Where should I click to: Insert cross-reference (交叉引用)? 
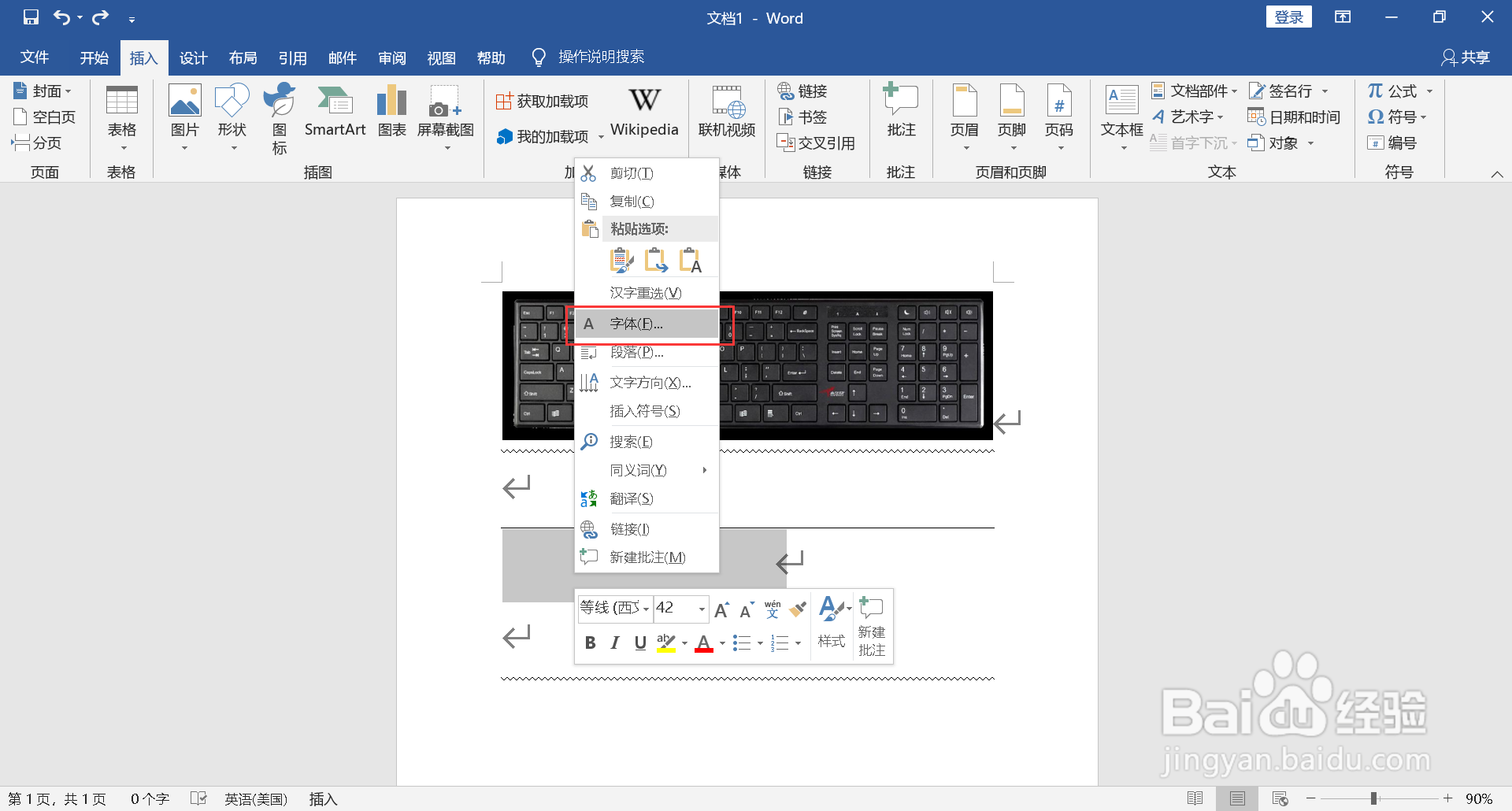pos(816,143)
